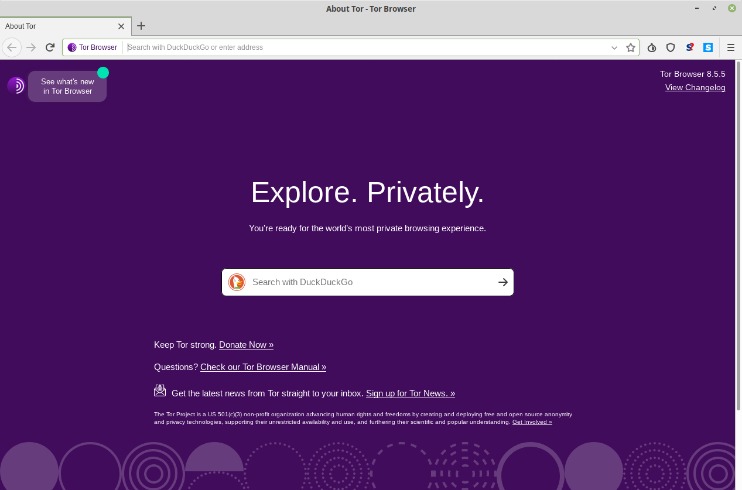Screen dimensions: 742x490
Task: Click See what's new in Tor Browser
Action: click(x=68, y=86)
